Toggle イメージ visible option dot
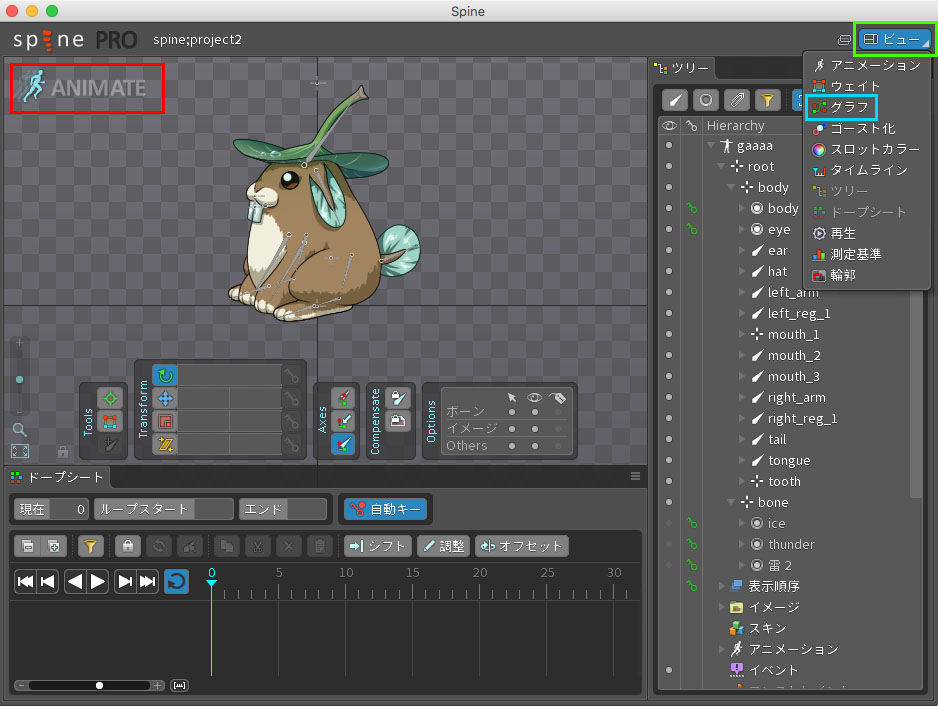This screenshot has width=938, height=706. 535,428
